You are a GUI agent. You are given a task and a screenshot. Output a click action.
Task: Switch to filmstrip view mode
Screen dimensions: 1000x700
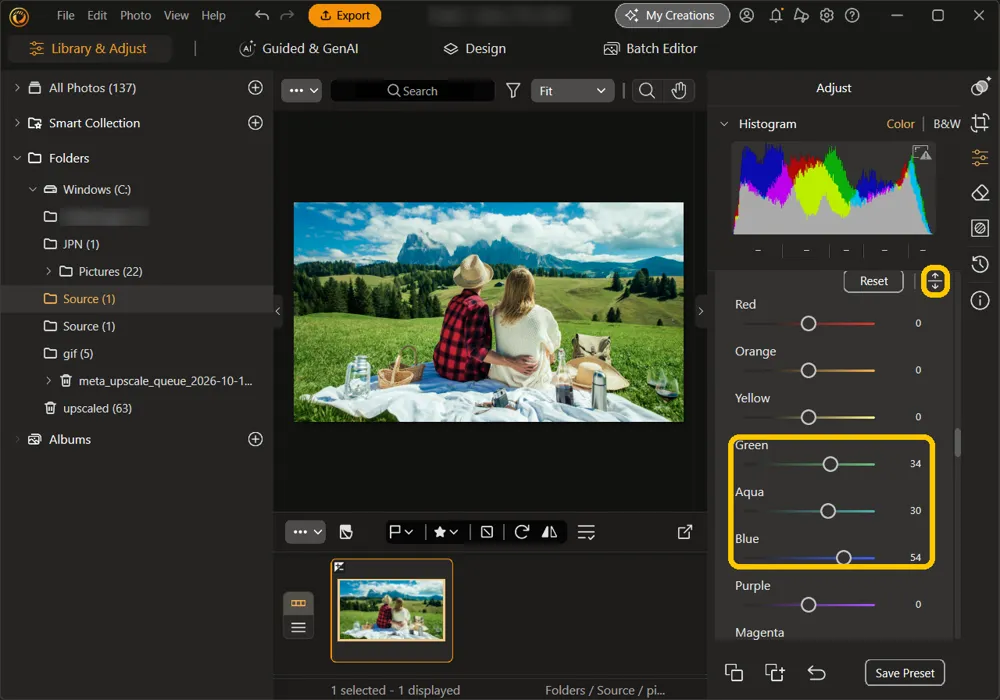point(298,603)
